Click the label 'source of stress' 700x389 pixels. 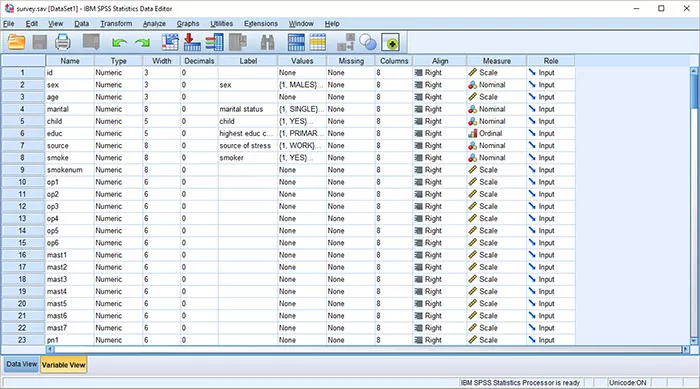click(245, 145)
